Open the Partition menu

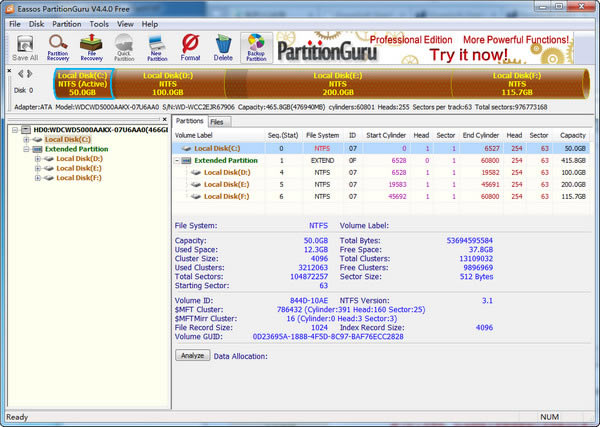(x=67, y=24)
